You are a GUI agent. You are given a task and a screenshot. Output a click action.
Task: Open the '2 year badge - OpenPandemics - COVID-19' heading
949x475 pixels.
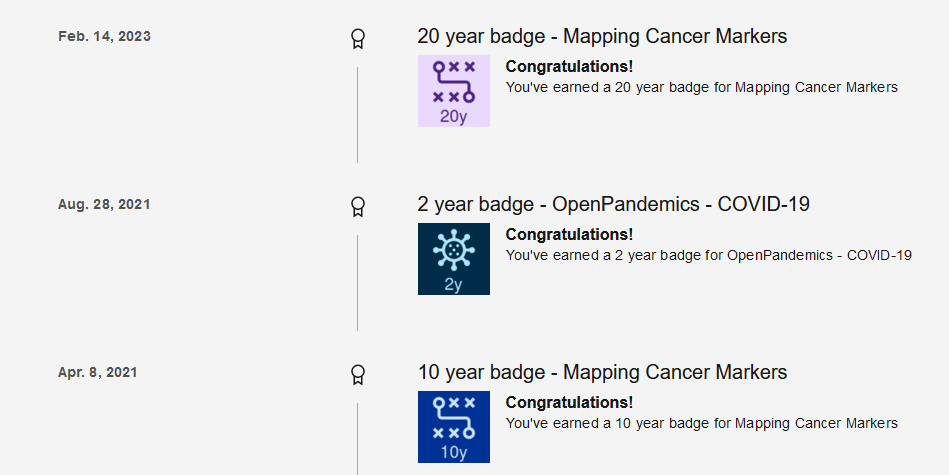point(613,205)
